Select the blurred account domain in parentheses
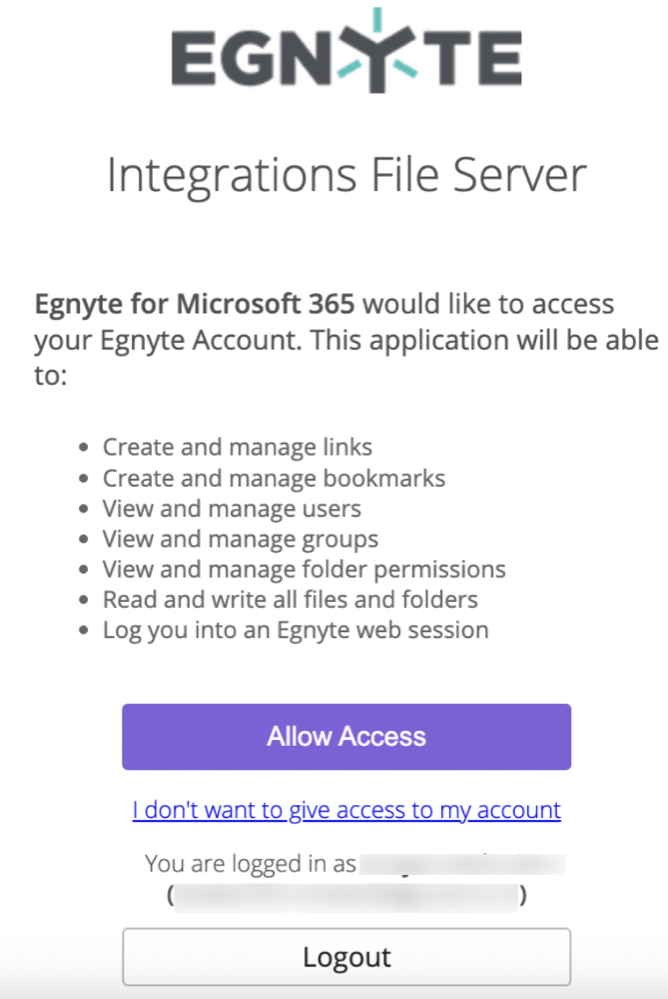This screenshot has height=999, width=668. pos(346,895)
